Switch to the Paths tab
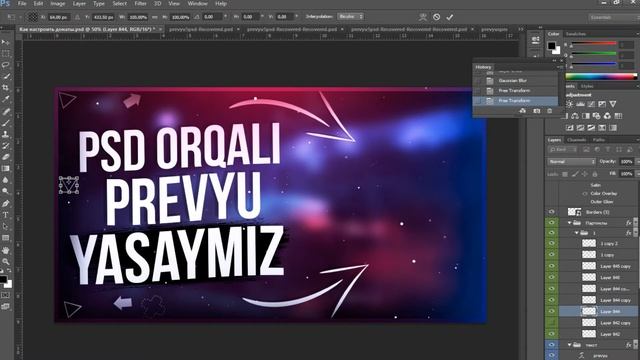Viewport: 640px width, 360px height. (x=599, y=140)
